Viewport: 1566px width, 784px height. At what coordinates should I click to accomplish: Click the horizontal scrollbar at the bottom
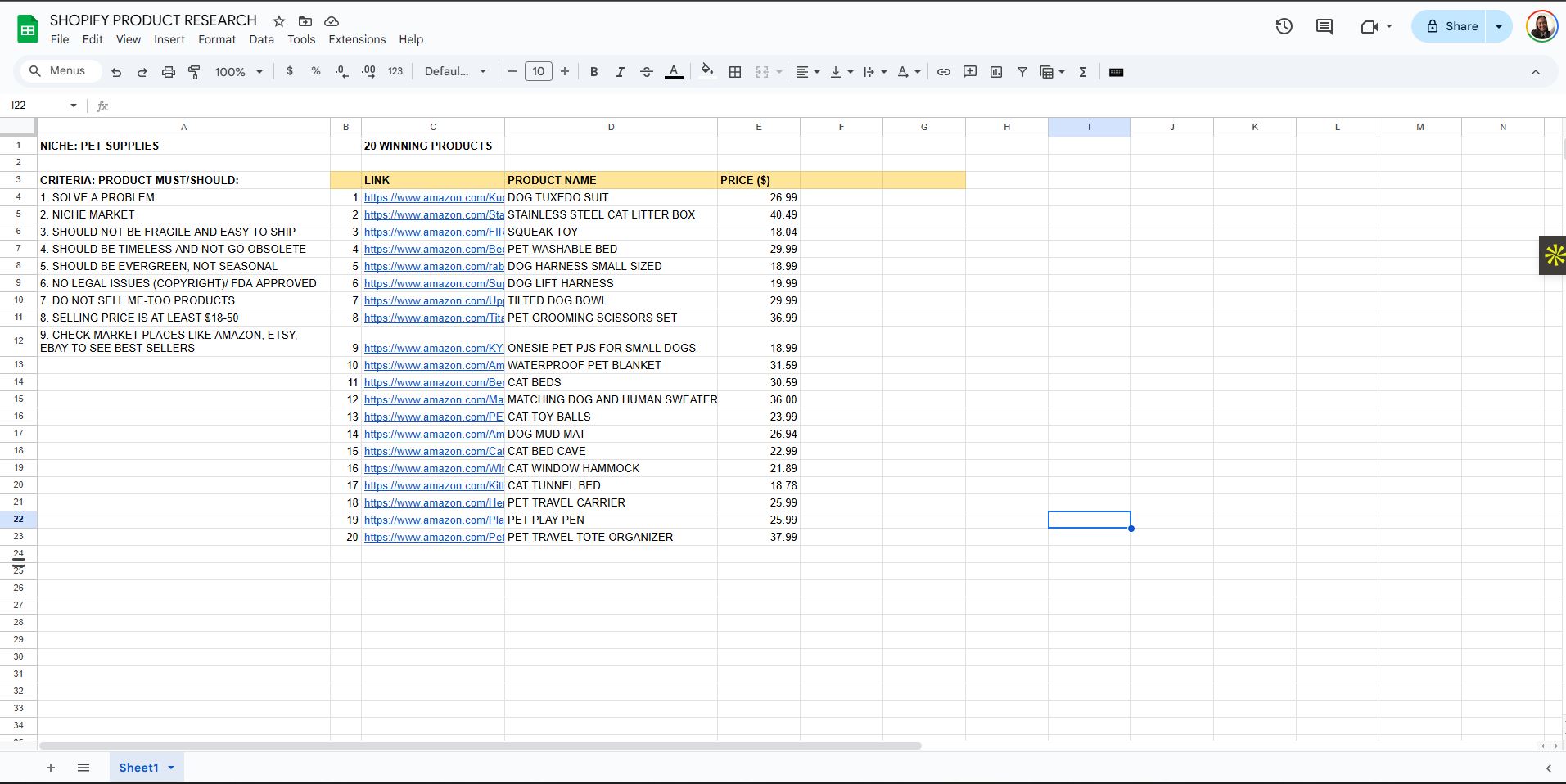[481, 746]
